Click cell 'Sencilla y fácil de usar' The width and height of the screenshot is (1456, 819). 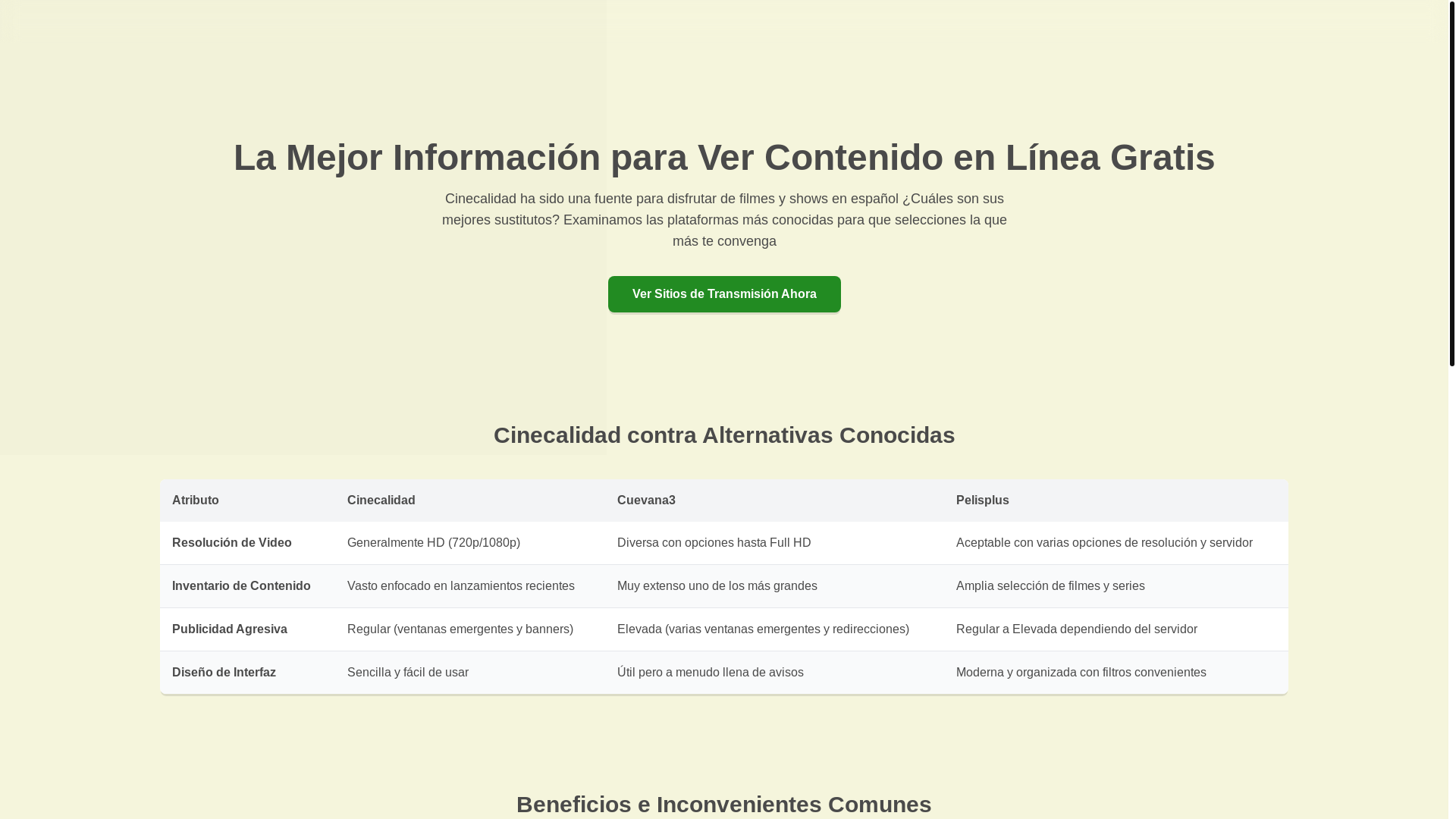pyautogui.click(x=470, y=673)
